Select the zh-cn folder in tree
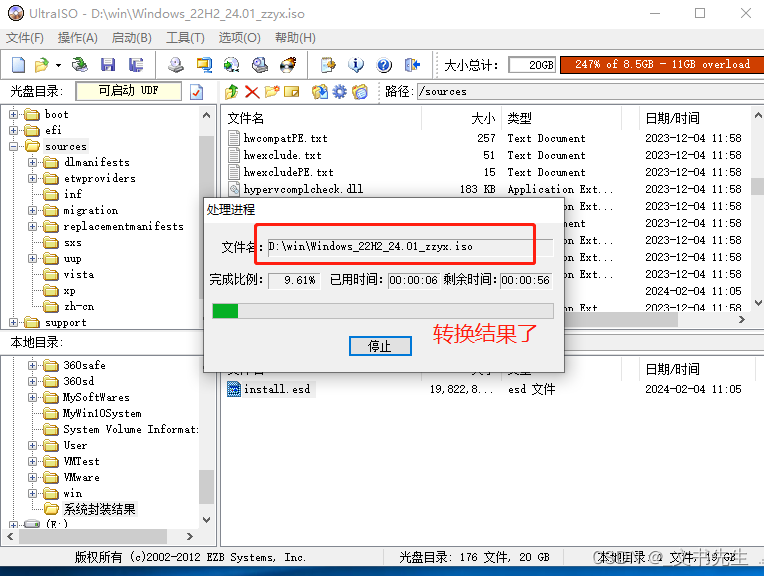Viewport: 764px width, 576px height. (79, 307)
